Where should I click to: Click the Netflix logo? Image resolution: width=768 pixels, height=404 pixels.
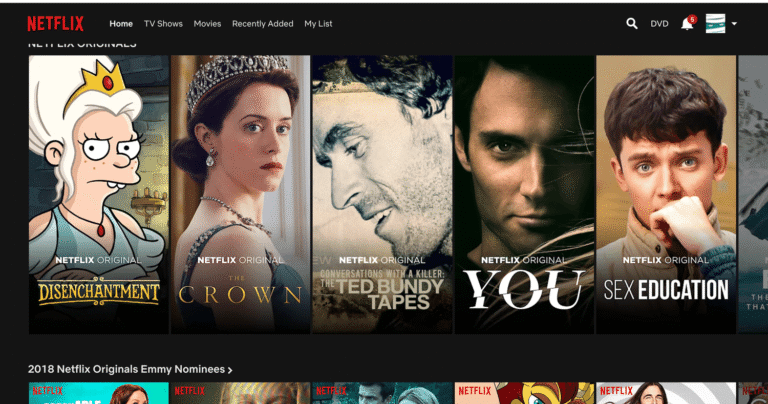coord(55,24)
